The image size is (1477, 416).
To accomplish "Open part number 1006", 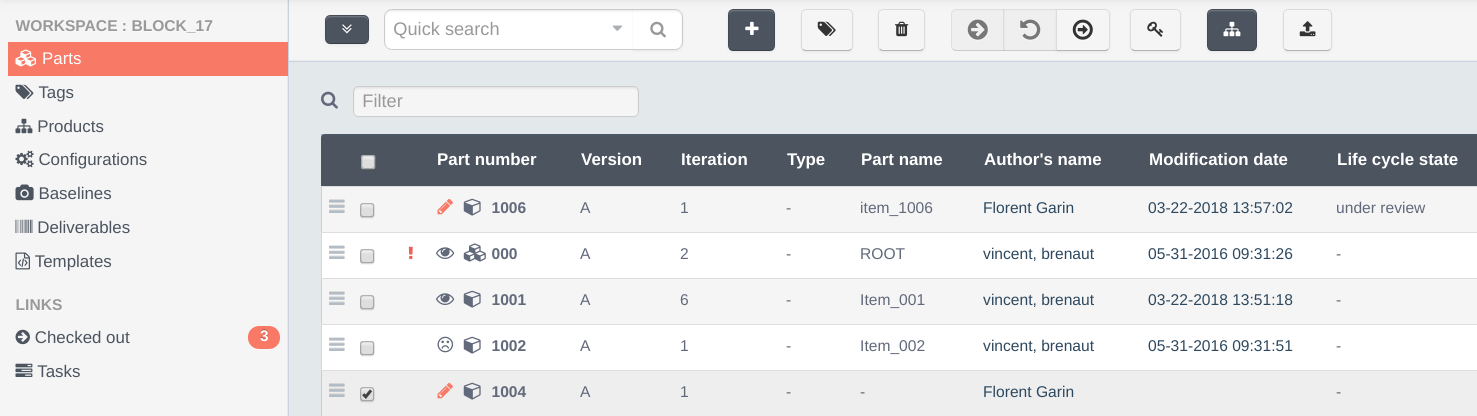I will pos(508,208).
